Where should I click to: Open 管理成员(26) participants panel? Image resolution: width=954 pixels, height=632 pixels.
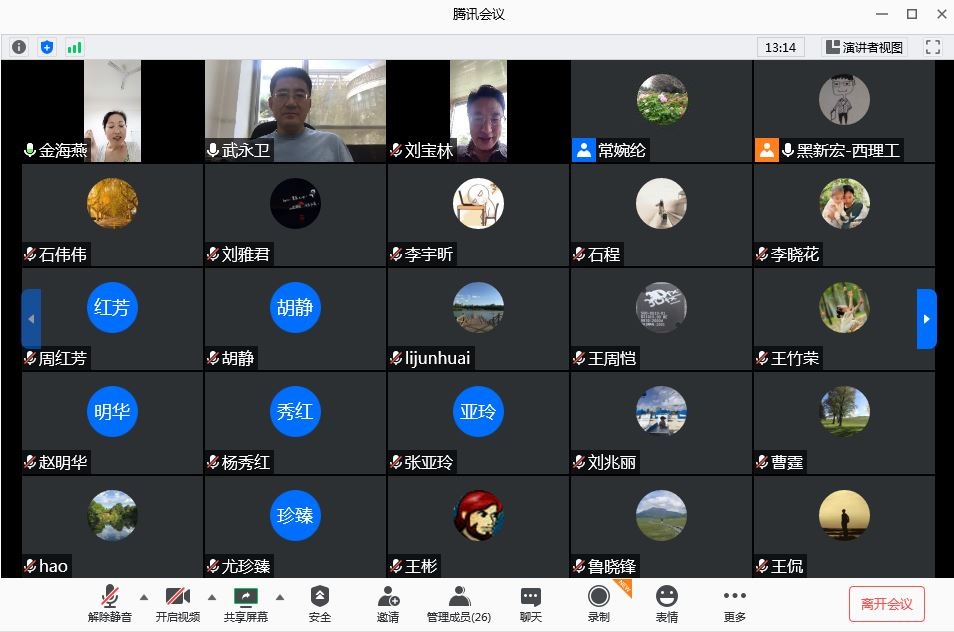pyautogui.click(x=458, y=604)
